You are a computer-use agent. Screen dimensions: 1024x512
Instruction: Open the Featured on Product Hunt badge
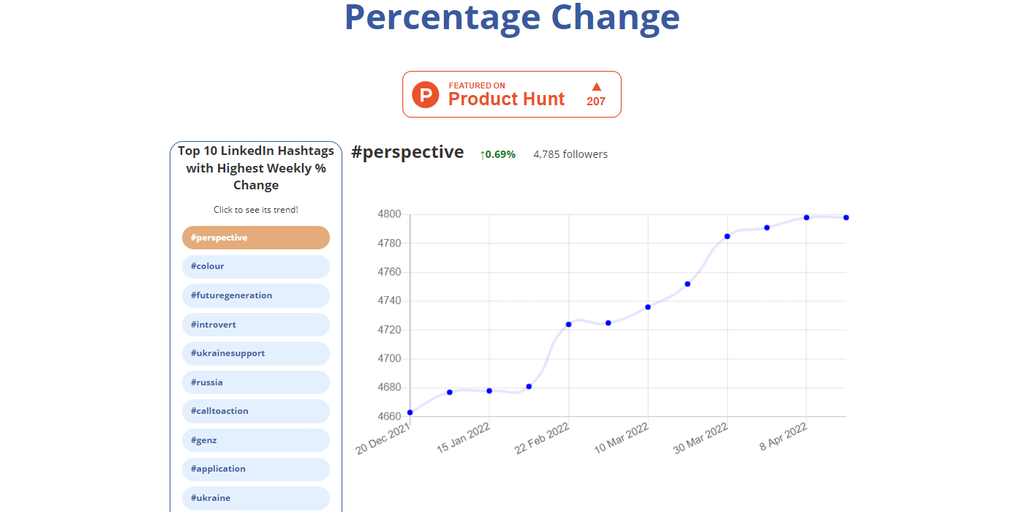[x=511, y=94]
